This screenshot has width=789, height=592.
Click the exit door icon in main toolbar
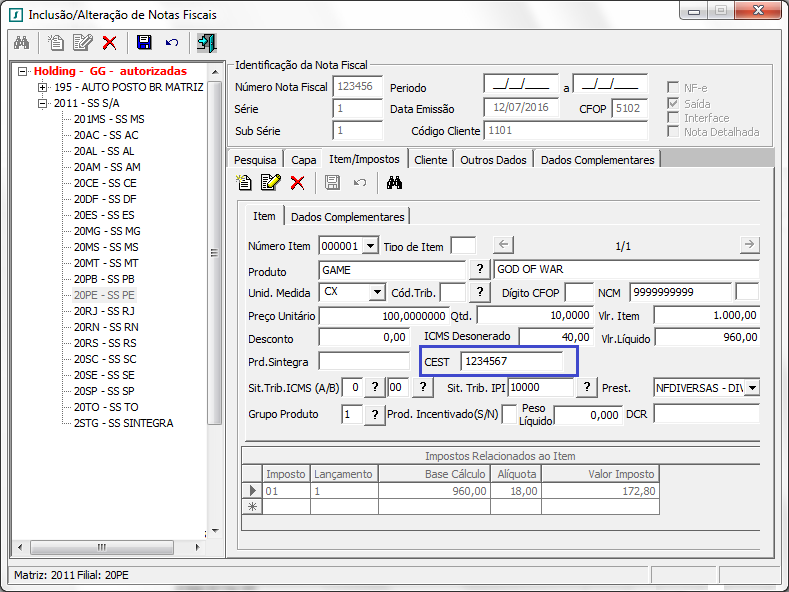tap(206, 43)
